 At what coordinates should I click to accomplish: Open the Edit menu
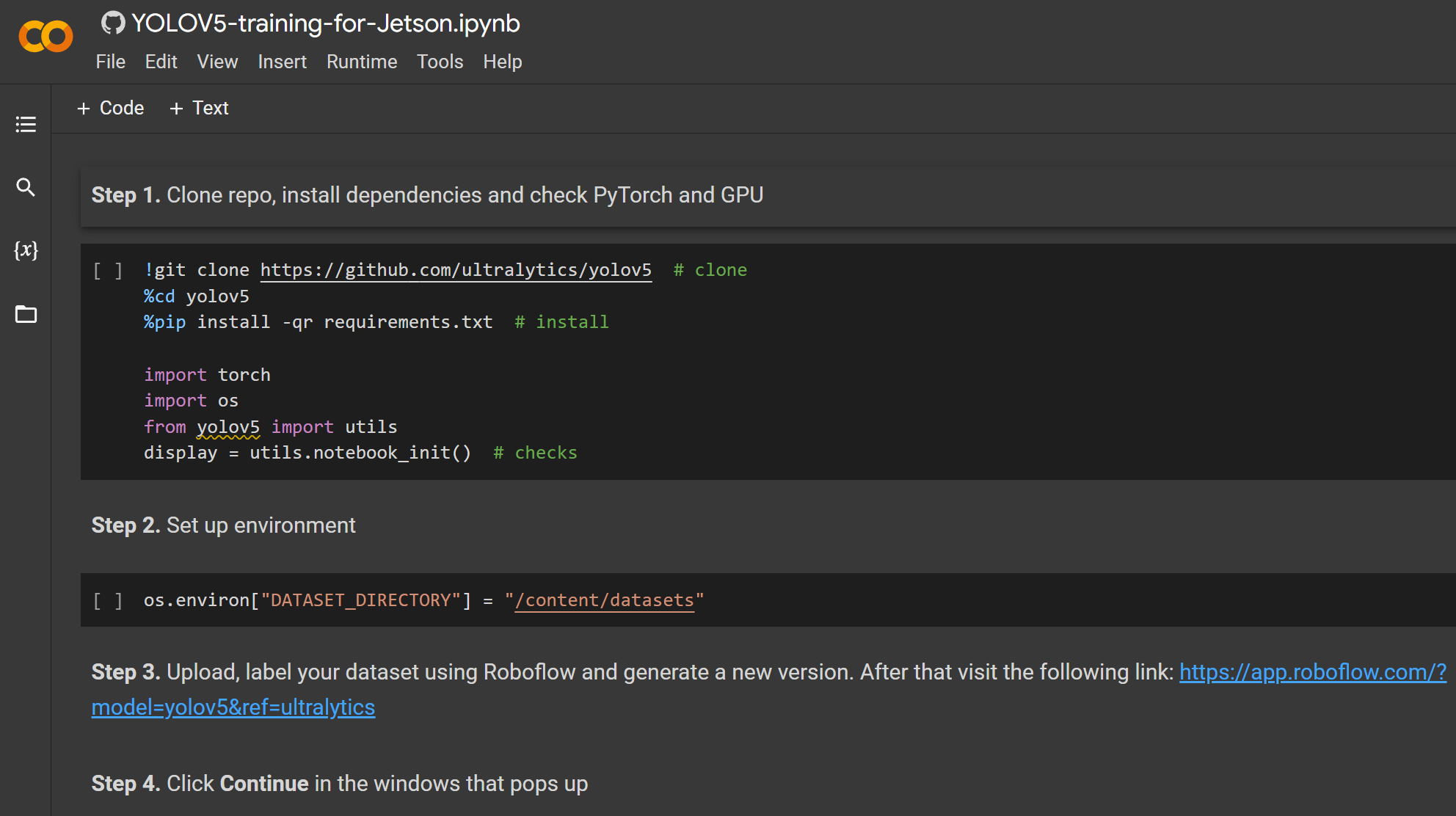click(x=161, y=62)
